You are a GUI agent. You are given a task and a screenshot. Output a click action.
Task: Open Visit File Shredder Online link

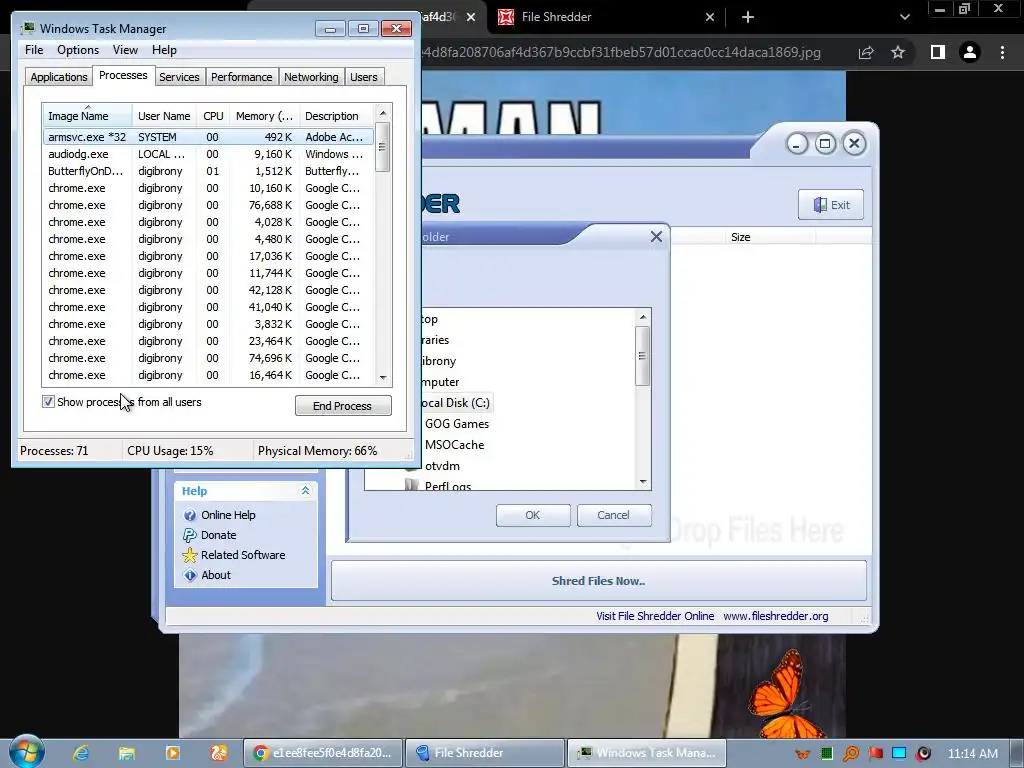(x=654, y=616)
